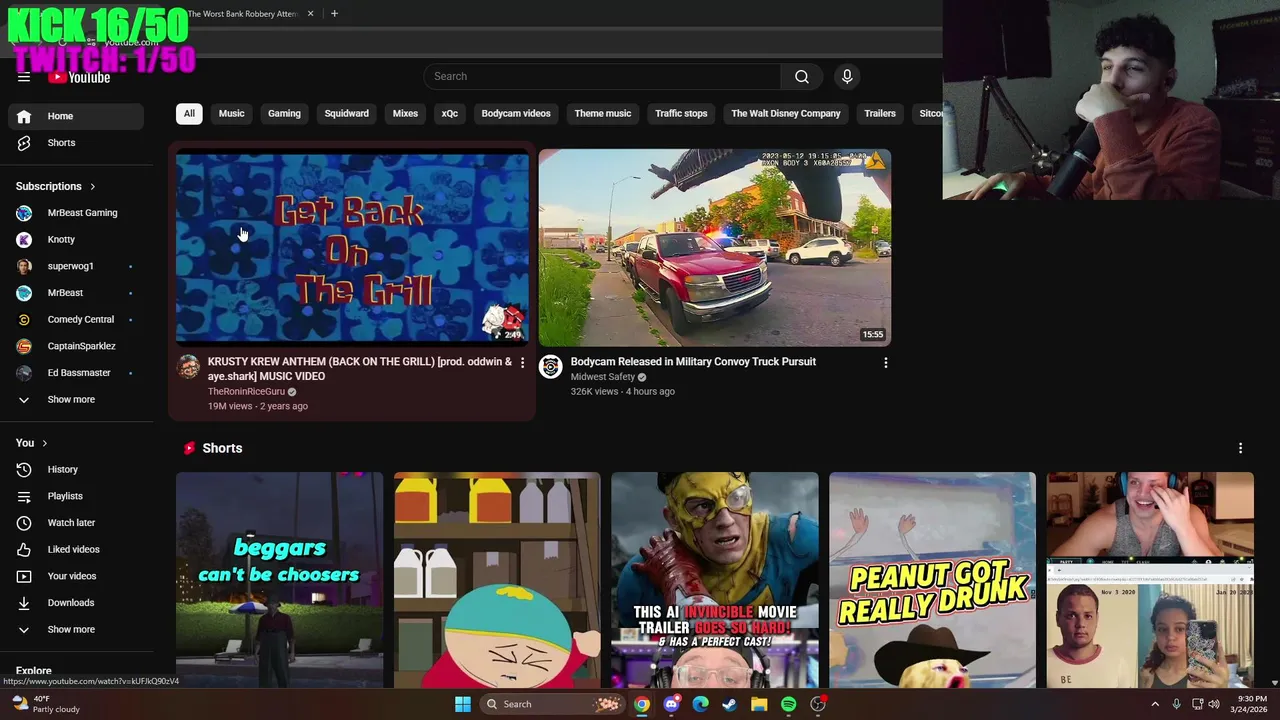1280x720 pixels.
Task: Expand Subscriptions Show more
Action: (x=76, y=400)
